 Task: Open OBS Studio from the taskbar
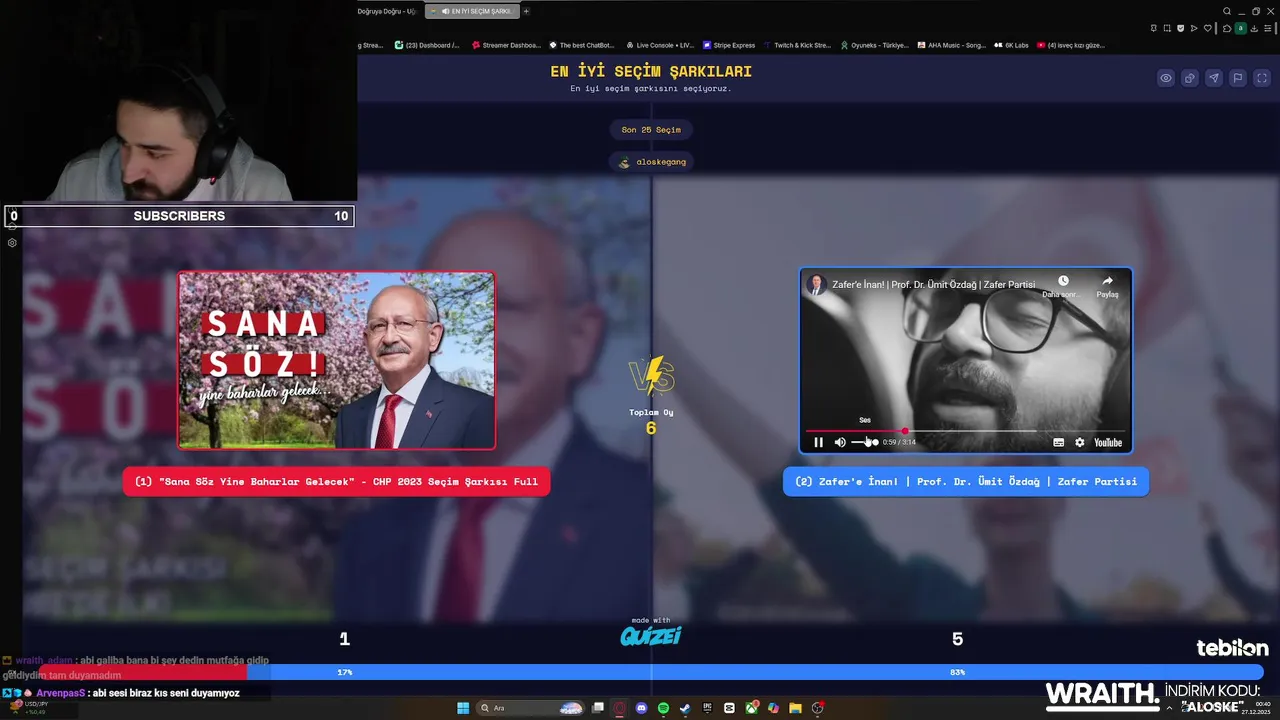pyautogui.click(x=818, y=708)
